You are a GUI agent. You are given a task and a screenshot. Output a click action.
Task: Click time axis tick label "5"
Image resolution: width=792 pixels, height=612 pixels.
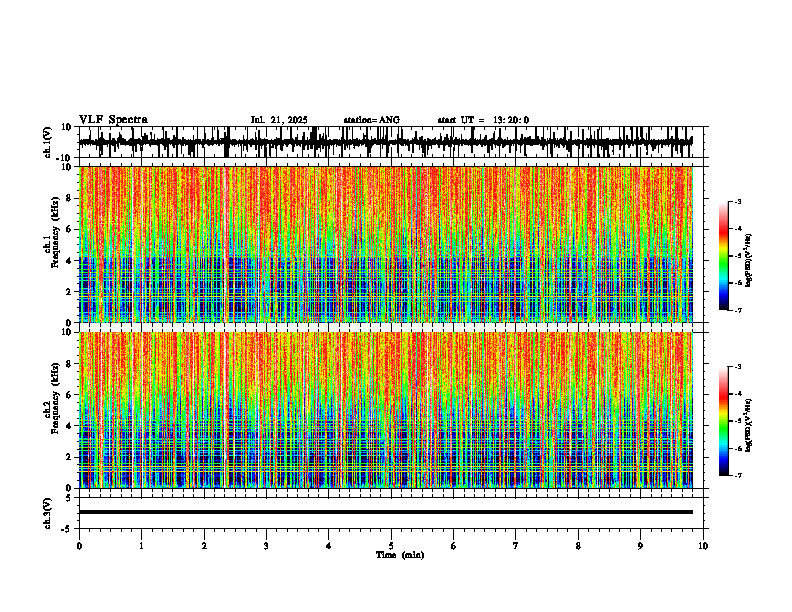pyautogui.click(x=391, y=546)
